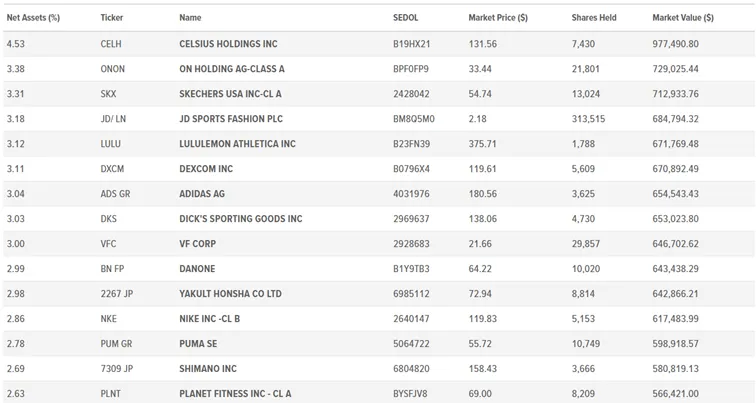Click the PLNT ticker cell
Screen dimensions: 756x403
tap(110, 394)
